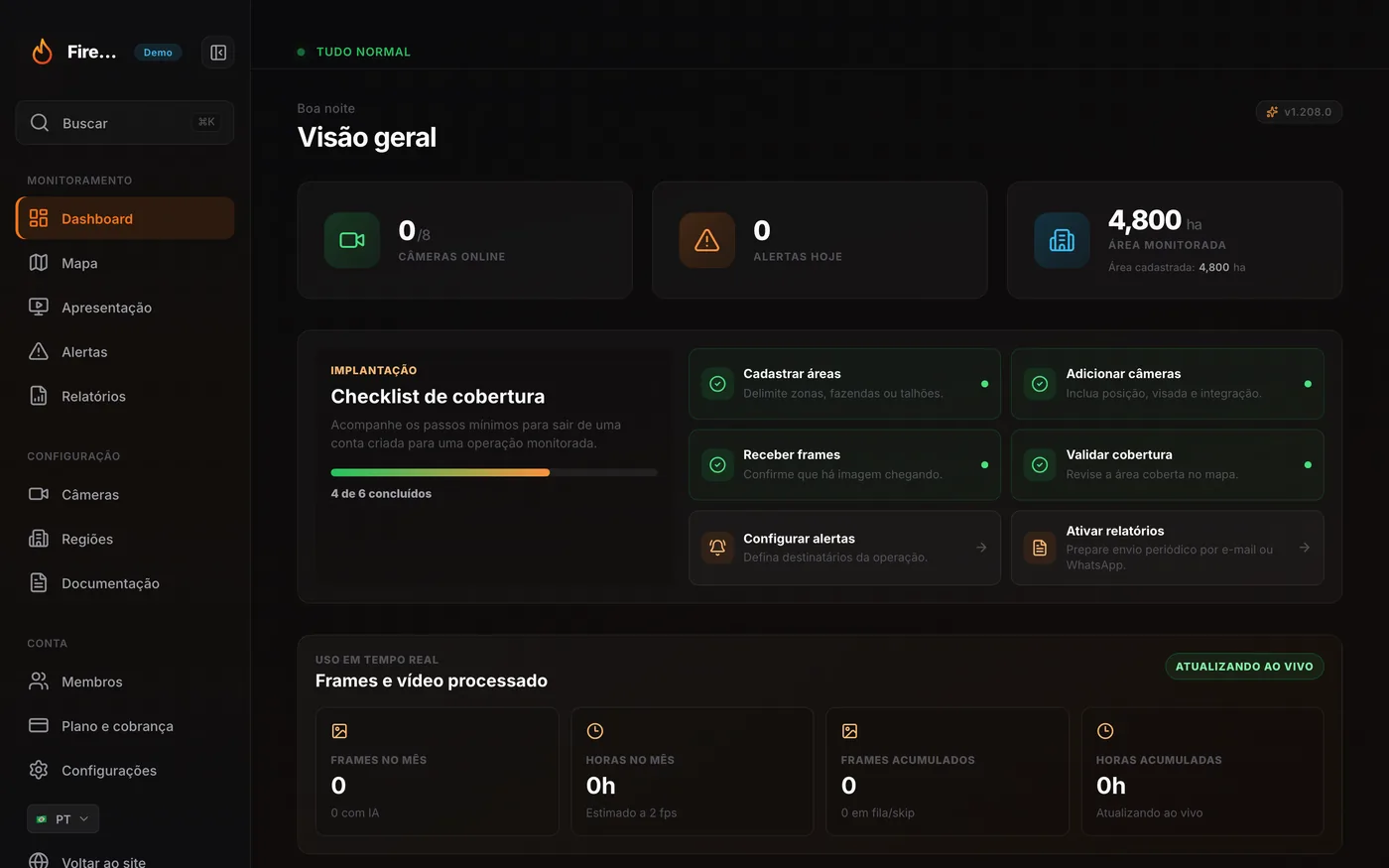Click the check circle on Adicionar câmeras
This screenshot has height=868, width=1389.
(1040, 384)
